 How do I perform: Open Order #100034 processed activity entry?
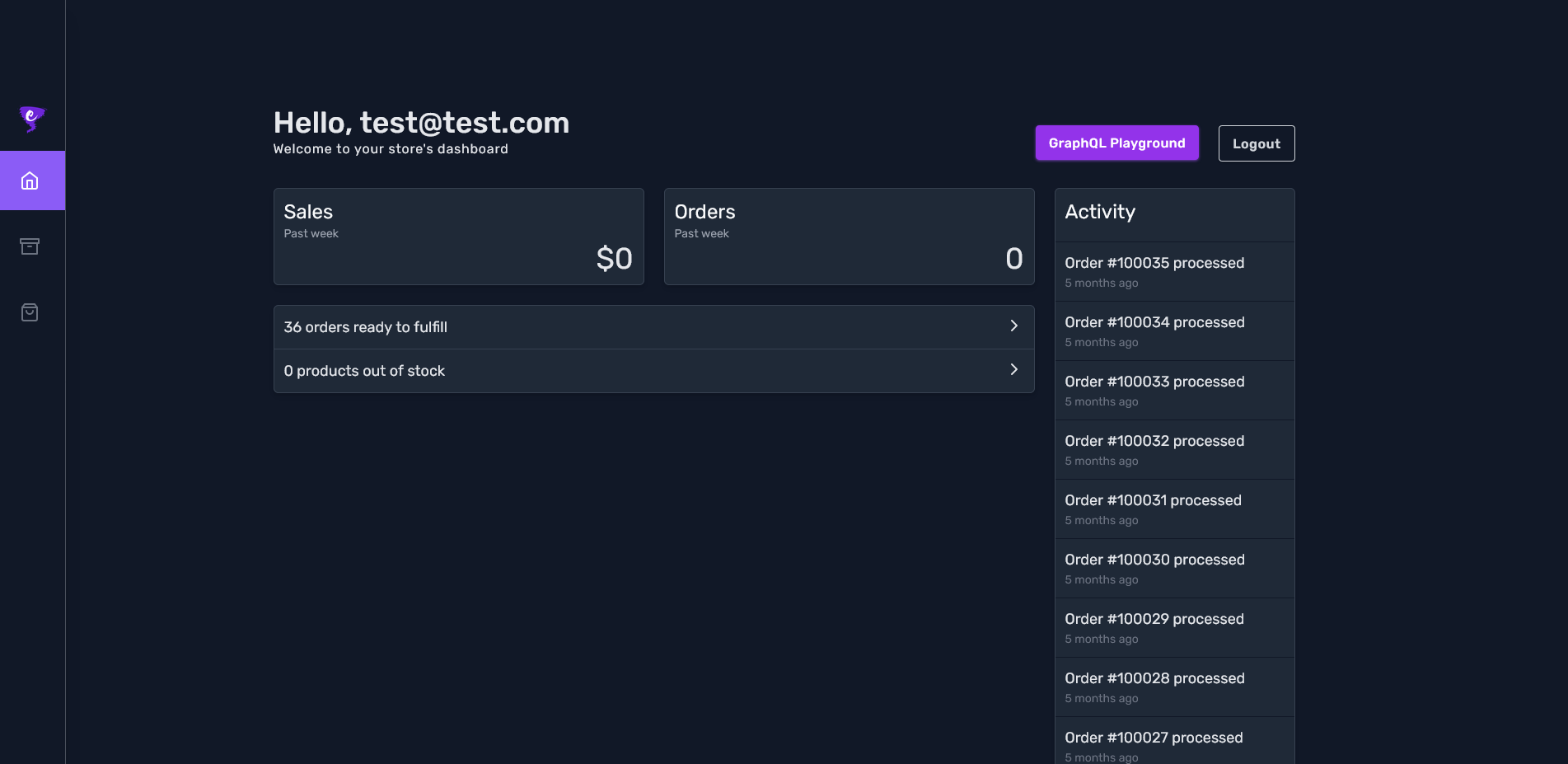[x=1174, y=331]
